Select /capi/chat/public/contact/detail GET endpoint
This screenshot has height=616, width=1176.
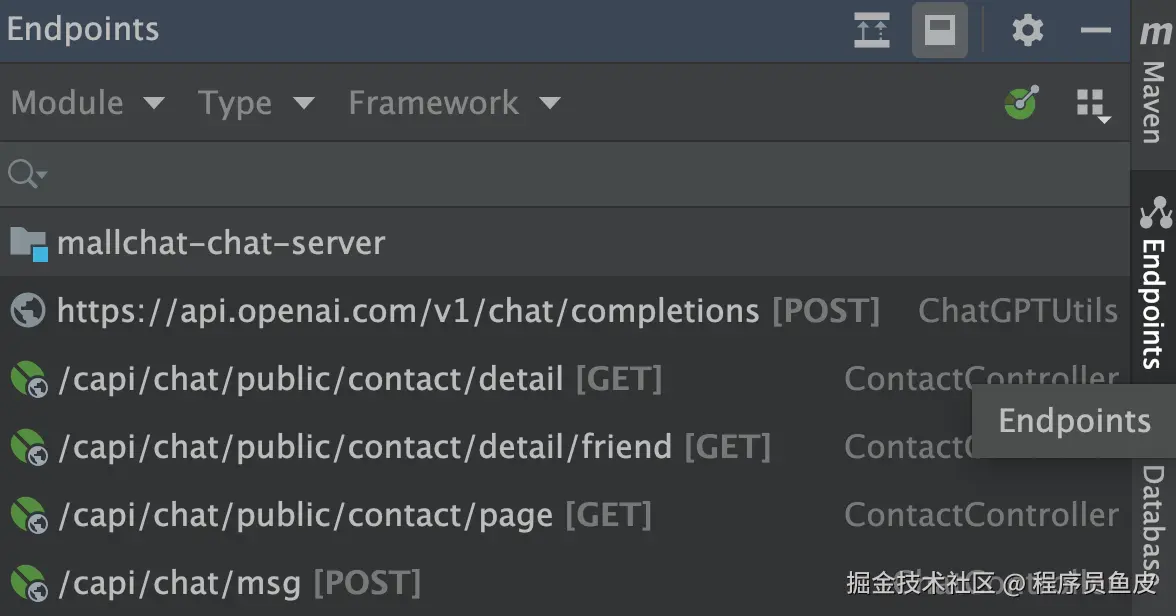(x=310, y=379)
